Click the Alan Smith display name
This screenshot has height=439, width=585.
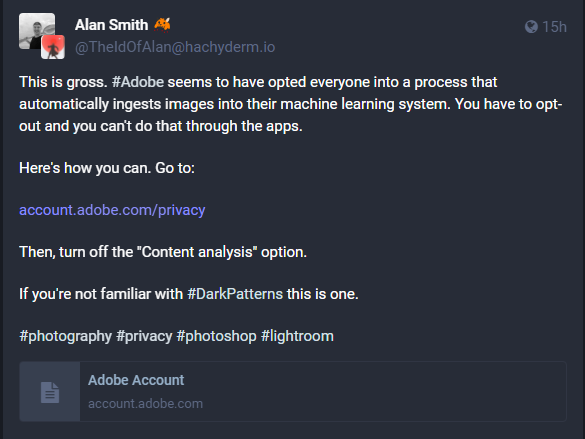[112, 25]
